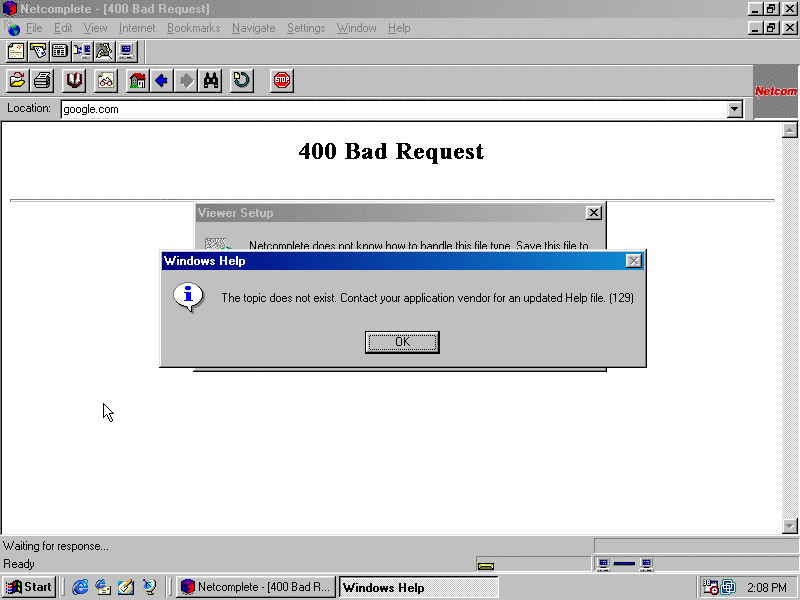800x600 pixels.
Task: Close the Windows Help dialog
Action: (633, 261)
